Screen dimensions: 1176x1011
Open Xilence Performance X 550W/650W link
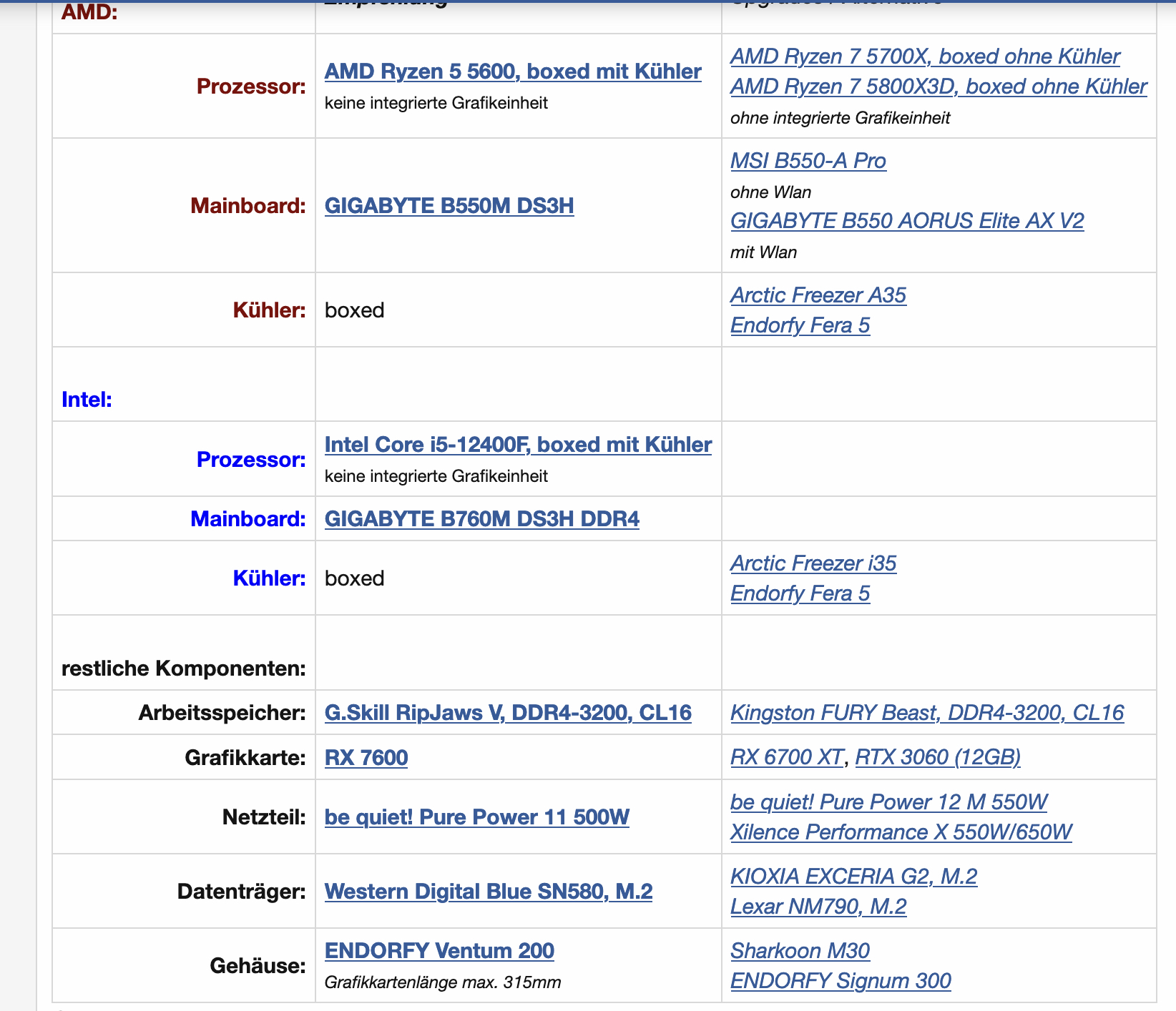[x=901, y=832]
